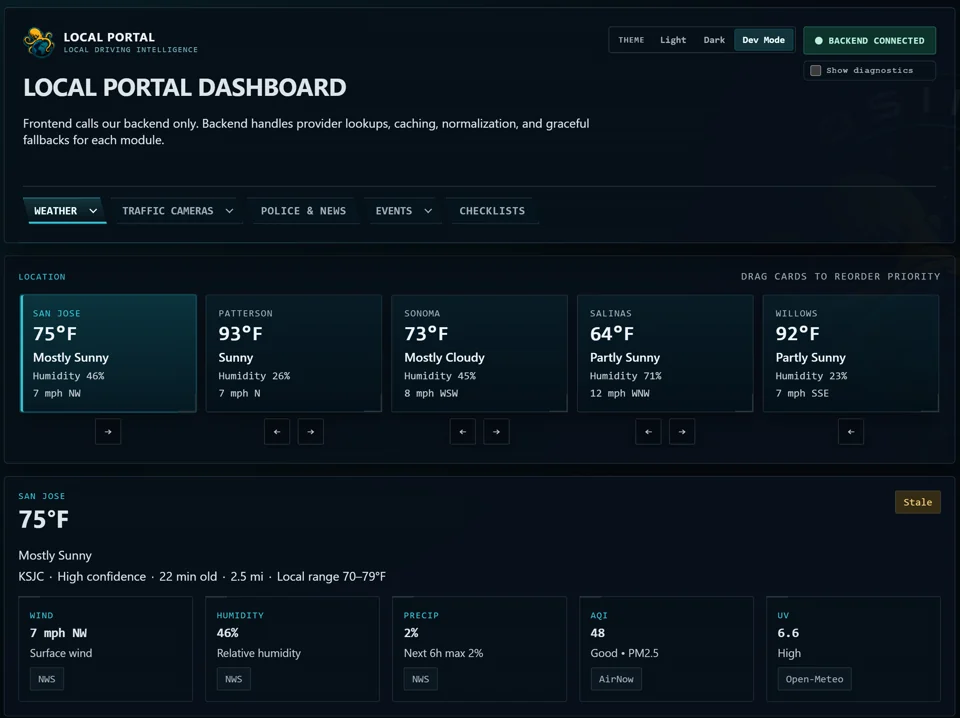Click the Backend Connected status button

tap(869, 40)
